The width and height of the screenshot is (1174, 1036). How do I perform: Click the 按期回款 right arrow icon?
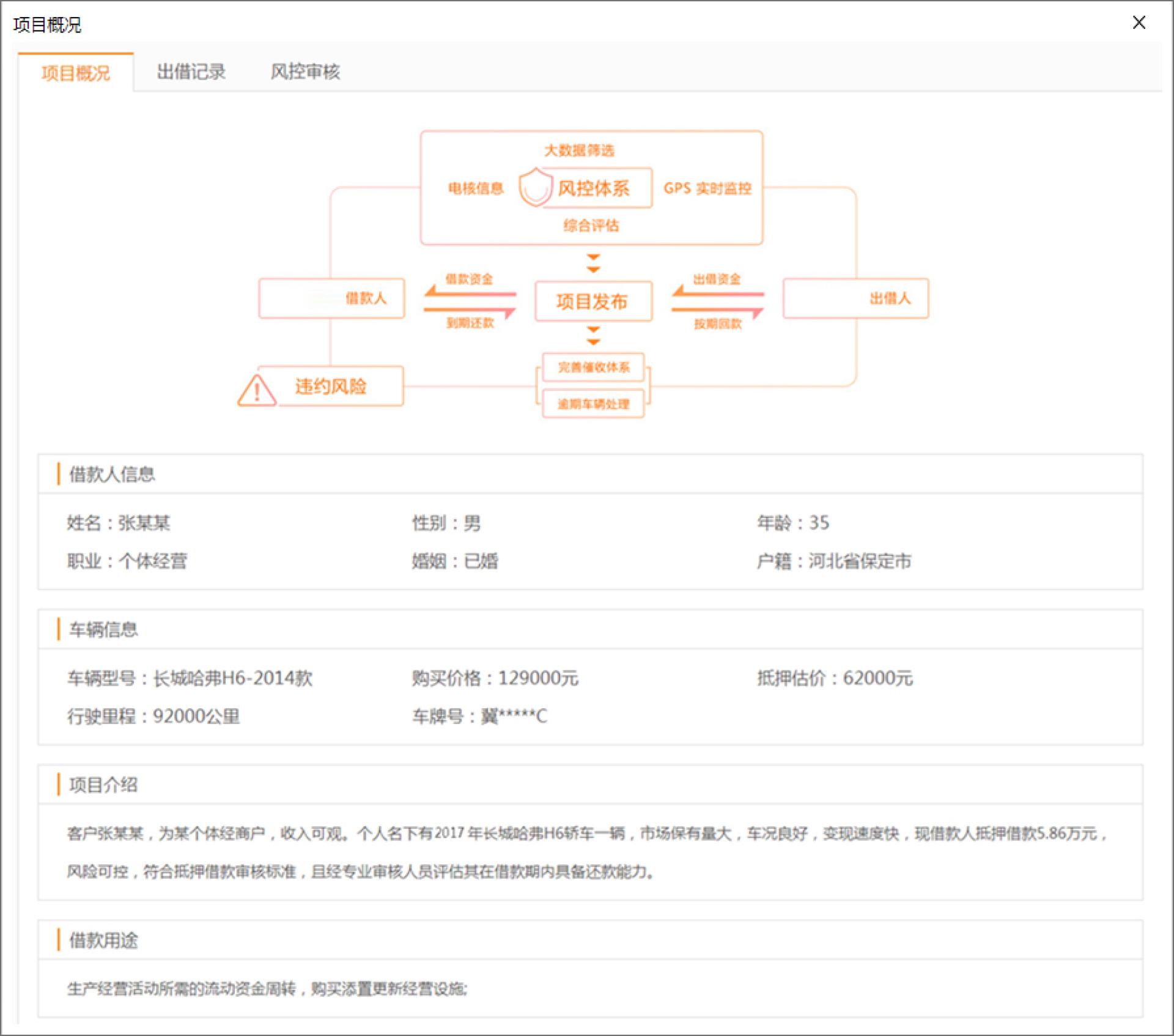click(717, 311)
